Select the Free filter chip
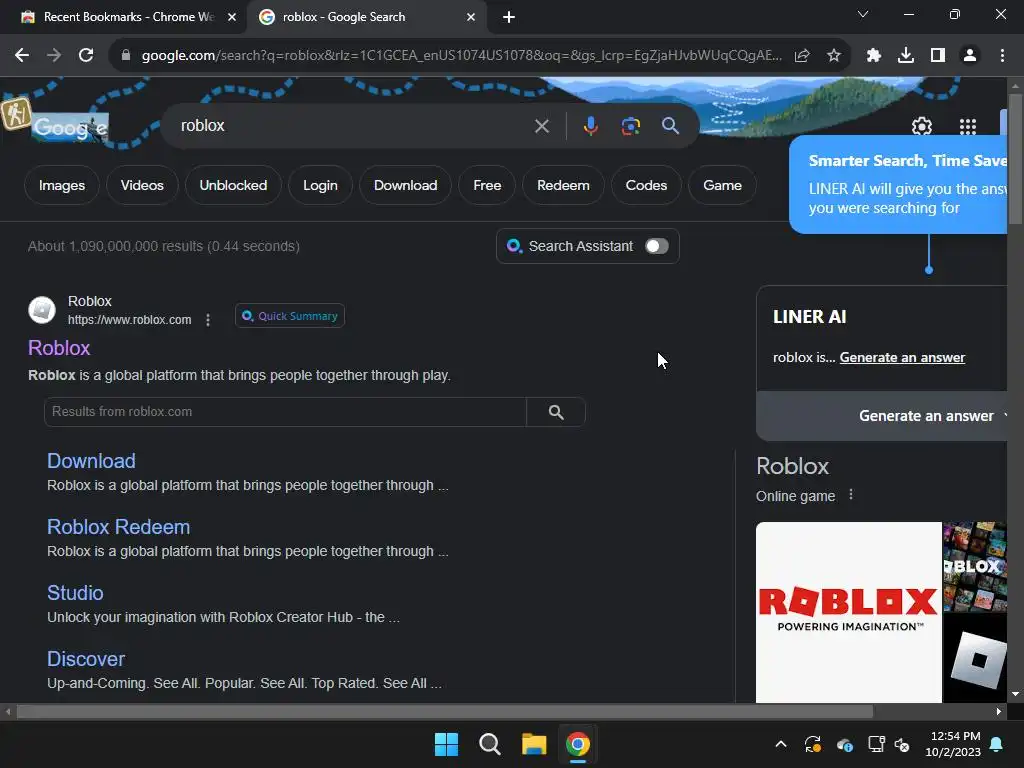The height and width of the screenshot is (768, 1024). (487, 185)
